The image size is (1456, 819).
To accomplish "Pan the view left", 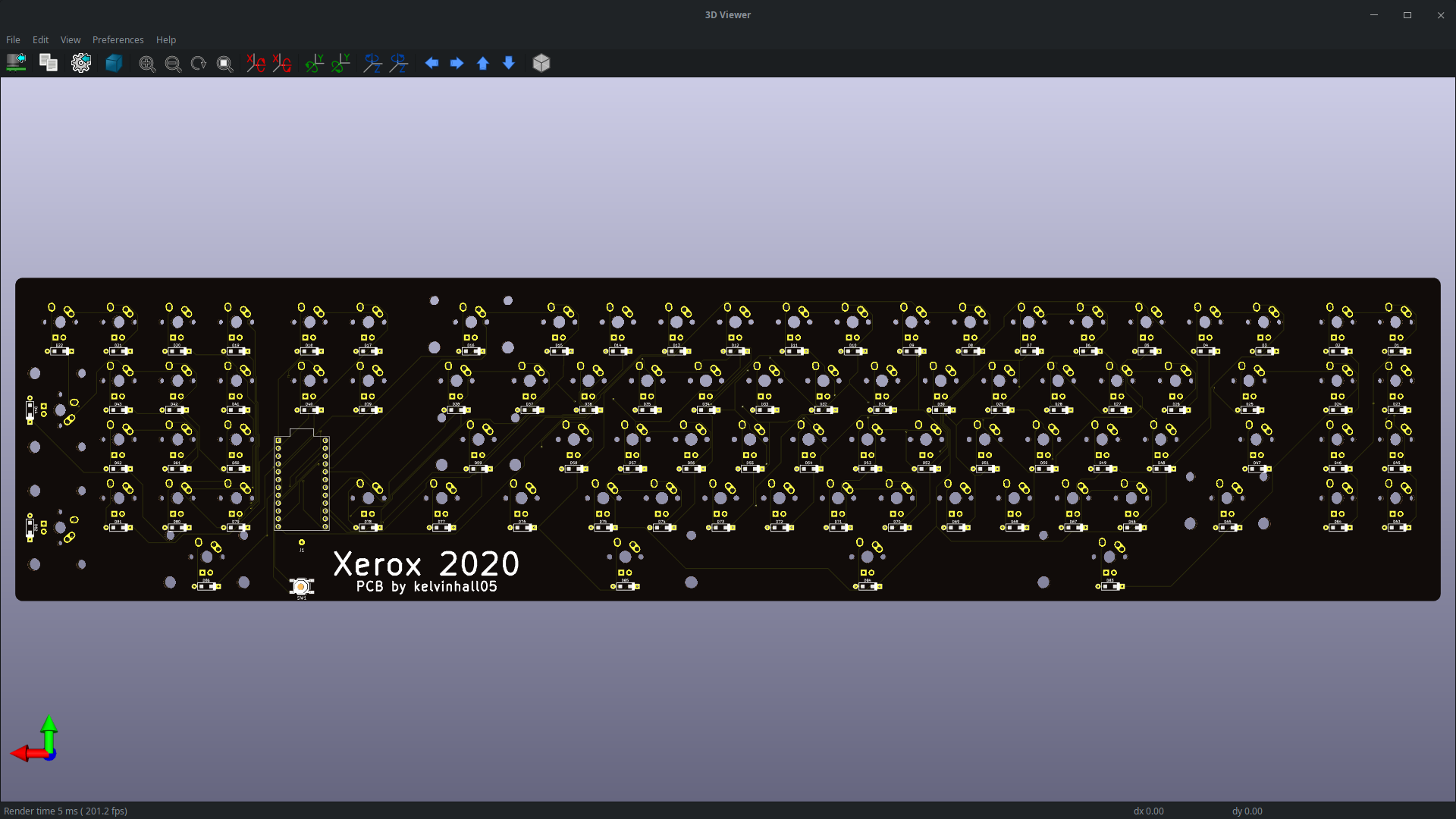I will (432, 63).
